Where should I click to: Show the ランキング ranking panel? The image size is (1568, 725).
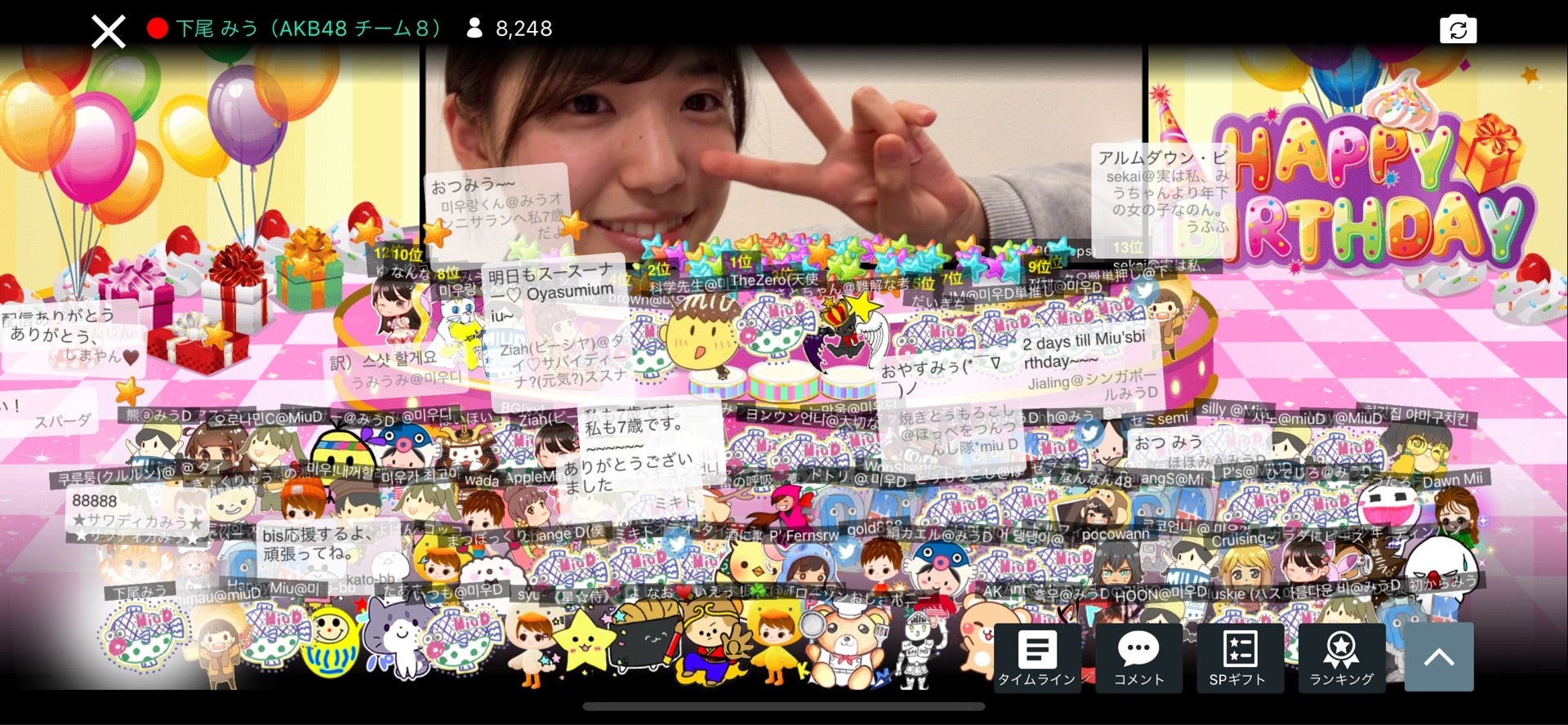[x=1341, y=658]
